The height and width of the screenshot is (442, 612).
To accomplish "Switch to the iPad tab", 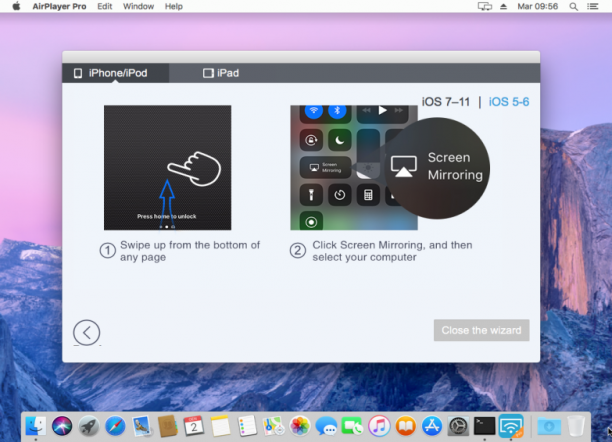I will 221,73.
